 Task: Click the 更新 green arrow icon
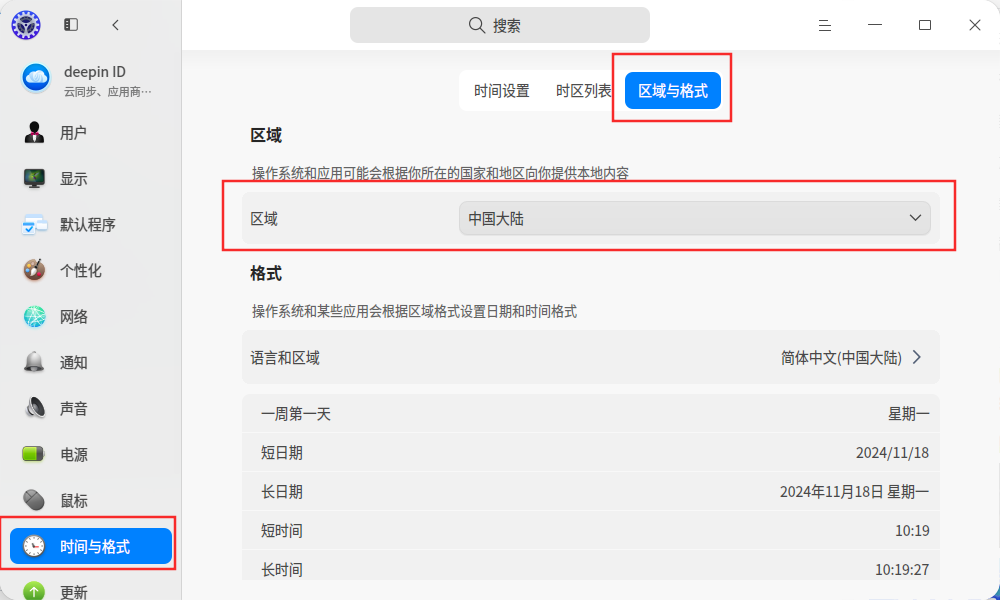click(34, 591)
